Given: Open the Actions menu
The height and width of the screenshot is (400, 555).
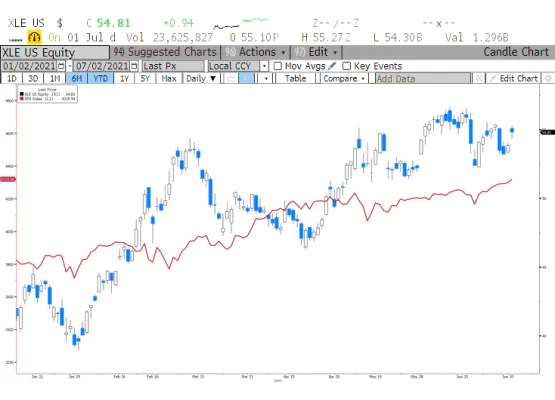Looking at the screenshot, I should [x=255, y=52].
